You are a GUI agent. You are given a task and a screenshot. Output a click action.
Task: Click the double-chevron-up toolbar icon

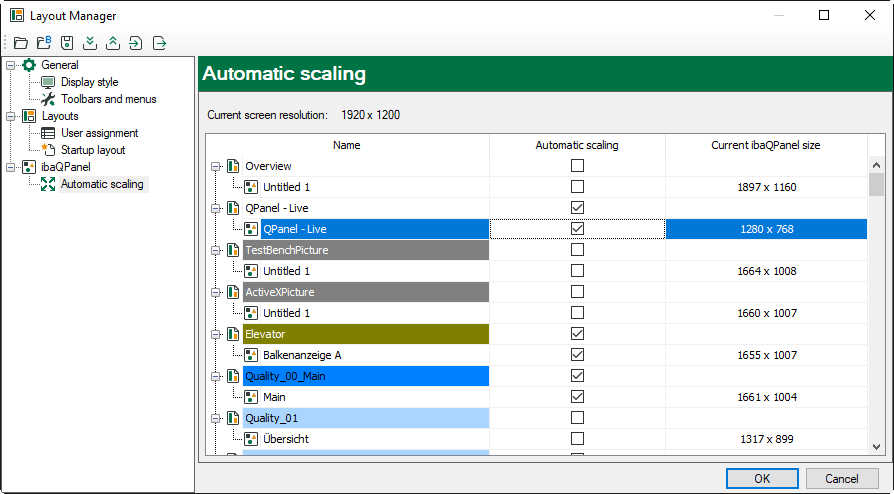click(113, 43)
